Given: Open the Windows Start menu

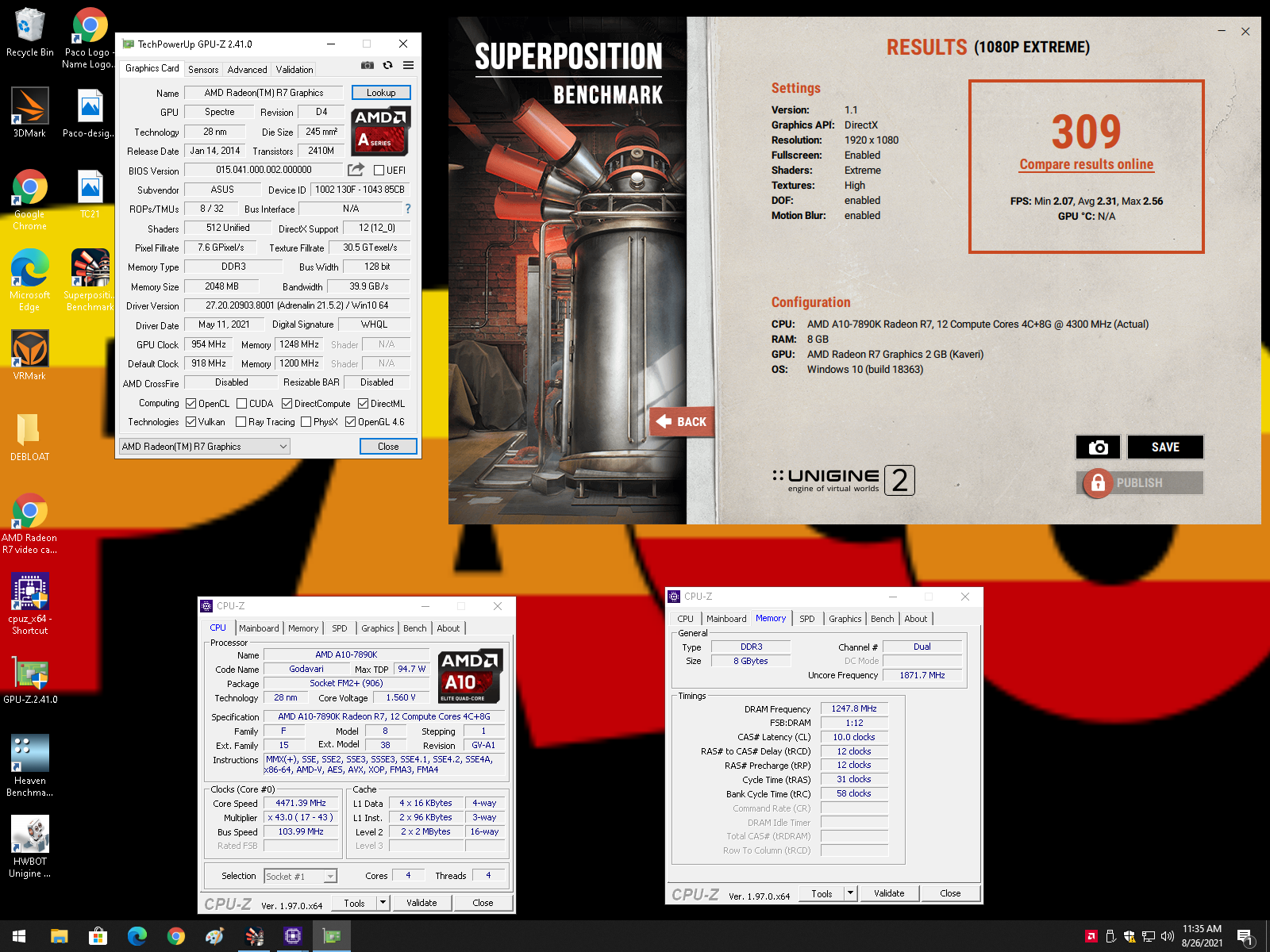Looking at the screenshot, I should coord(19,936).
